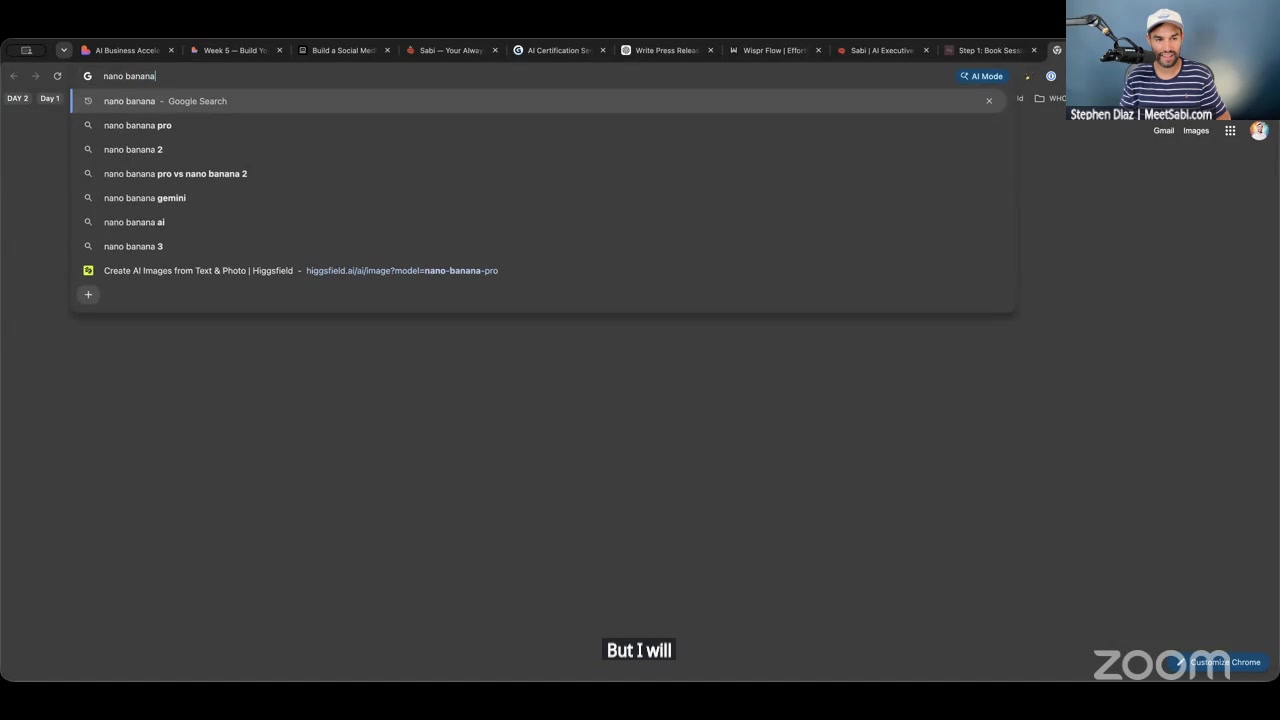1280x720 pixels.
Task: Open the Google apps grid icon
Action: point(1230,131)
